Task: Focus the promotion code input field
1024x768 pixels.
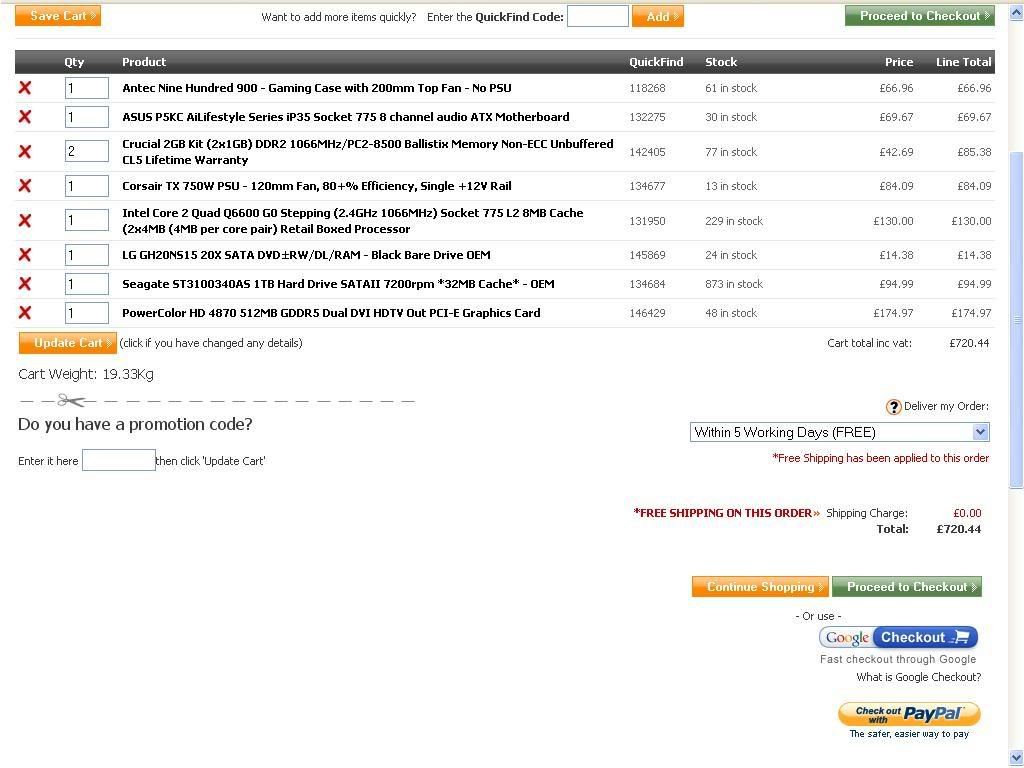Action: (x=119, y=460)
